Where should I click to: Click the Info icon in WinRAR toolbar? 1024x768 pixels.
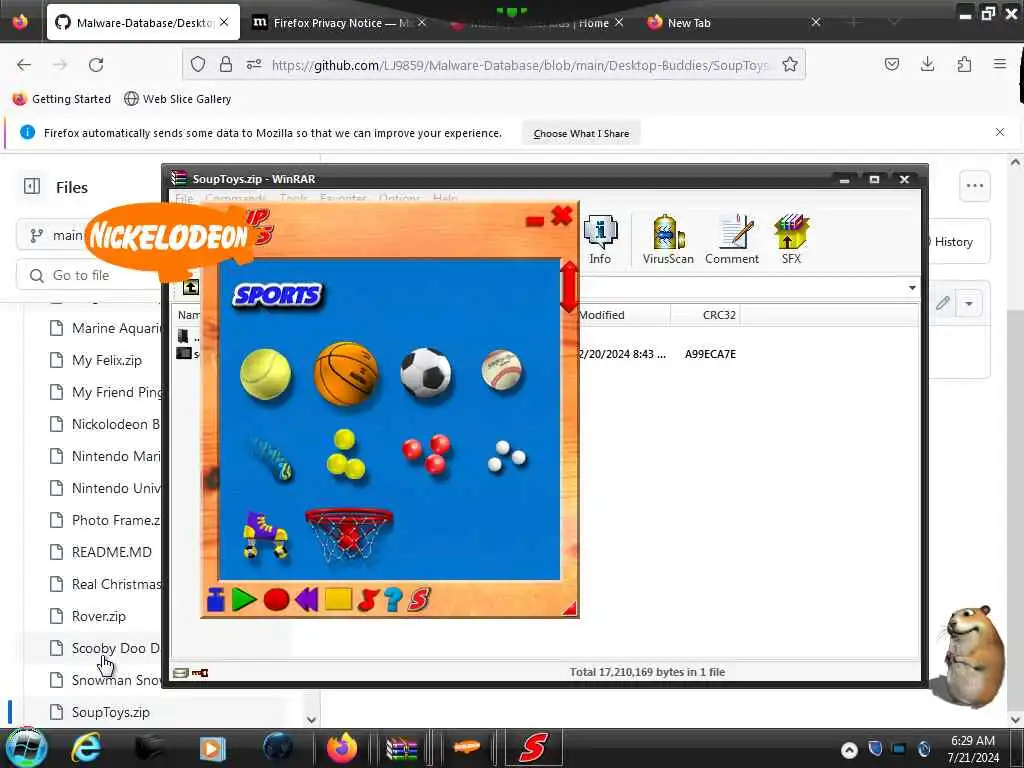[x=600, y=240]
